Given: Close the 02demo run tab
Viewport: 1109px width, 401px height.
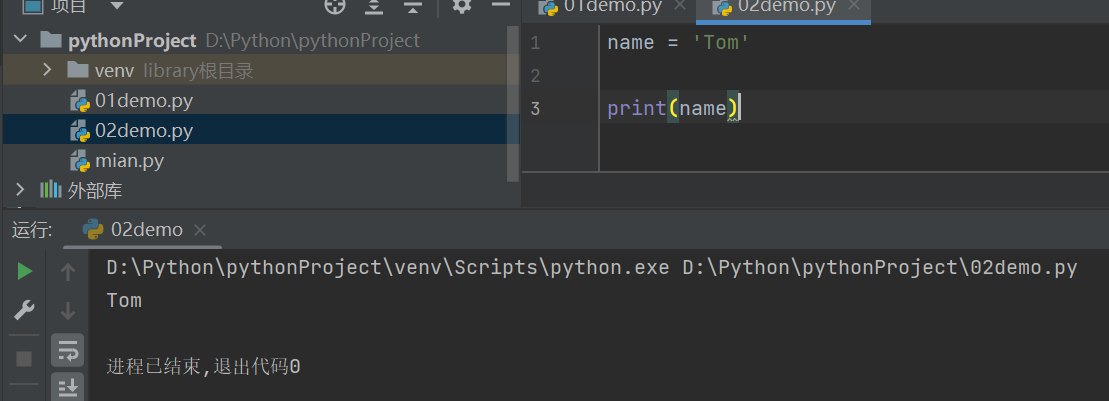Looking at the screenshot, I should pyautogui.click(x=200, y=230).
